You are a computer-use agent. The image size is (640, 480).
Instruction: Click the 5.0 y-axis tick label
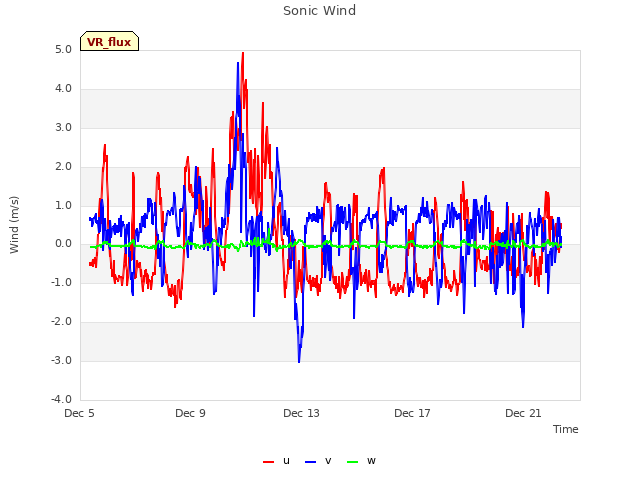[63, 49]
